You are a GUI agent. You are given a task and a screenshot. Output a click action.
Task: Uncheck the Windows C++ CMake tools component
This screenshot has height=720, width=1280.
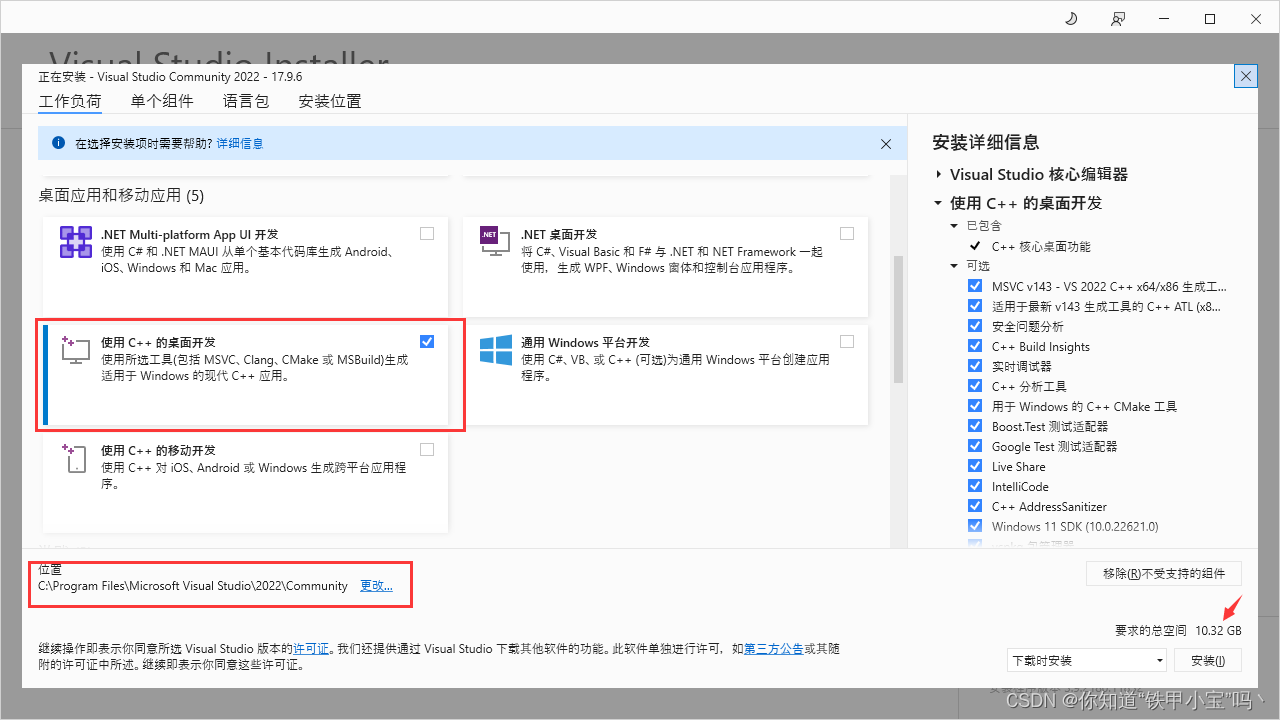[975, 406]
